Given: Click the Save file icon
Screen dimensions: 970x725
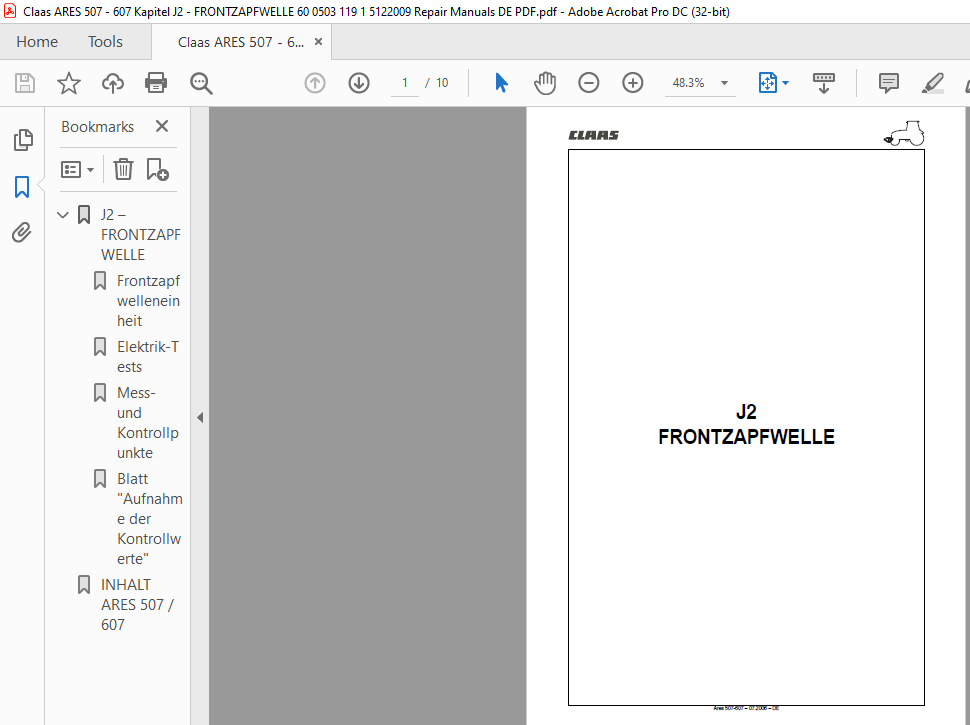Looking at the screenshot, I should tap(25, 83).
